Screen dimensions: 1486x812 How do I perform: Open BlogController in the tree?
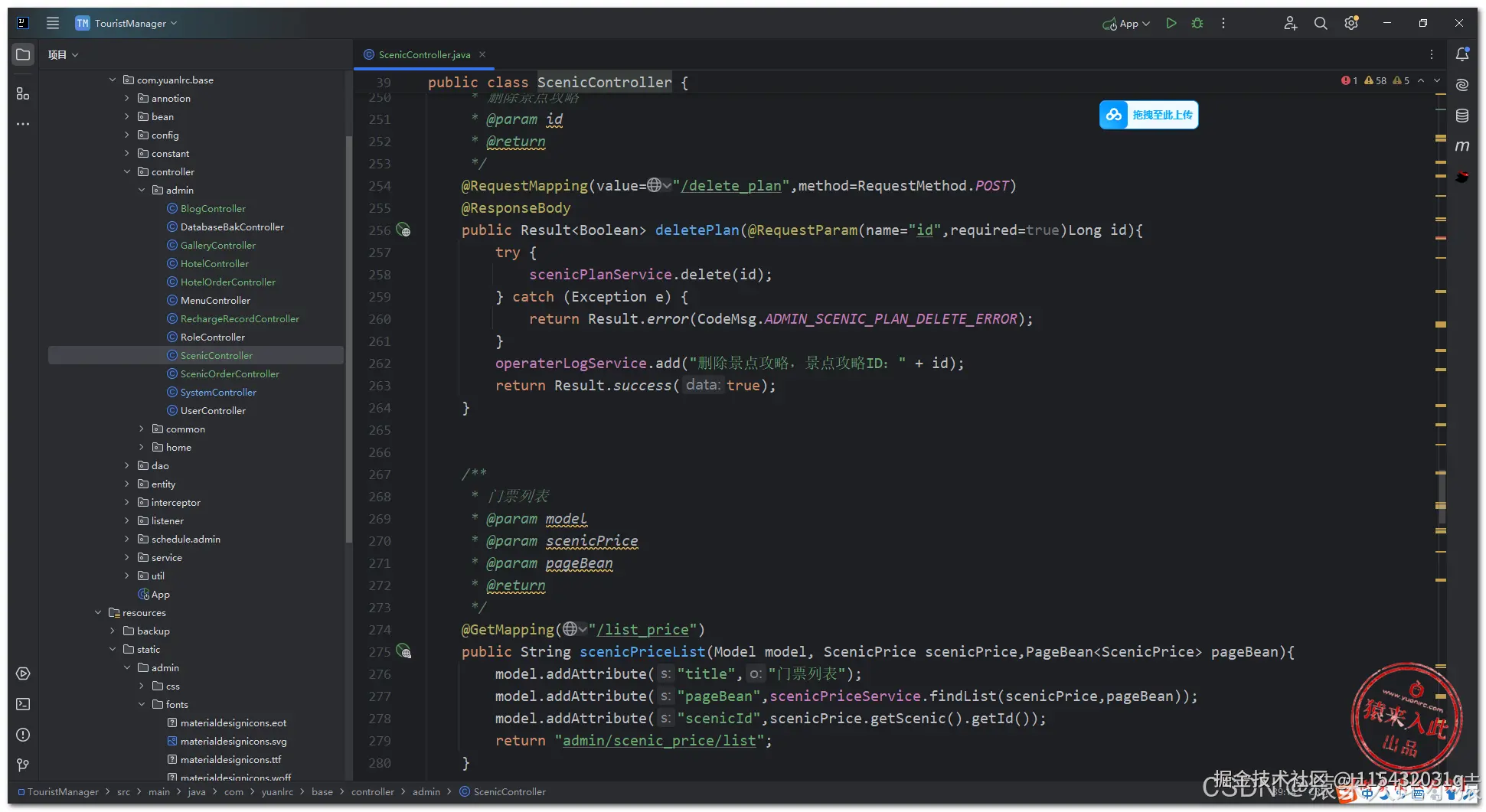point(213,208)
